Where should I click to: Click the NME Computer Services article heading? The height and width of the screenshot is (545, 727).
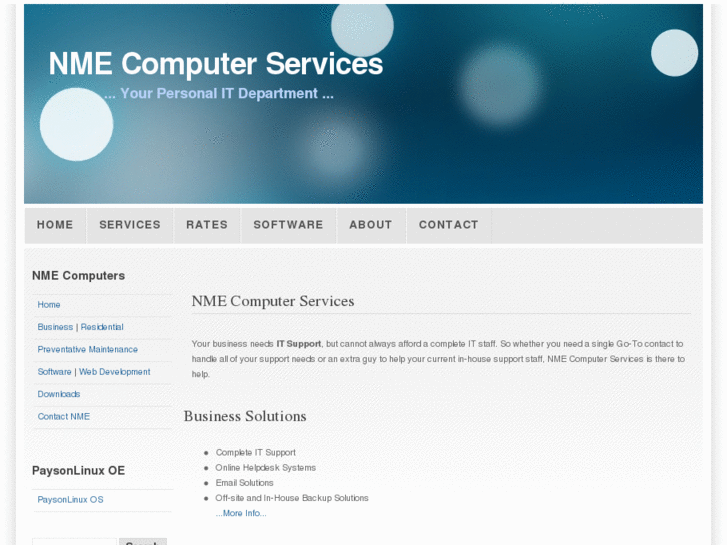pyautogui.click(x=273, y=301)
